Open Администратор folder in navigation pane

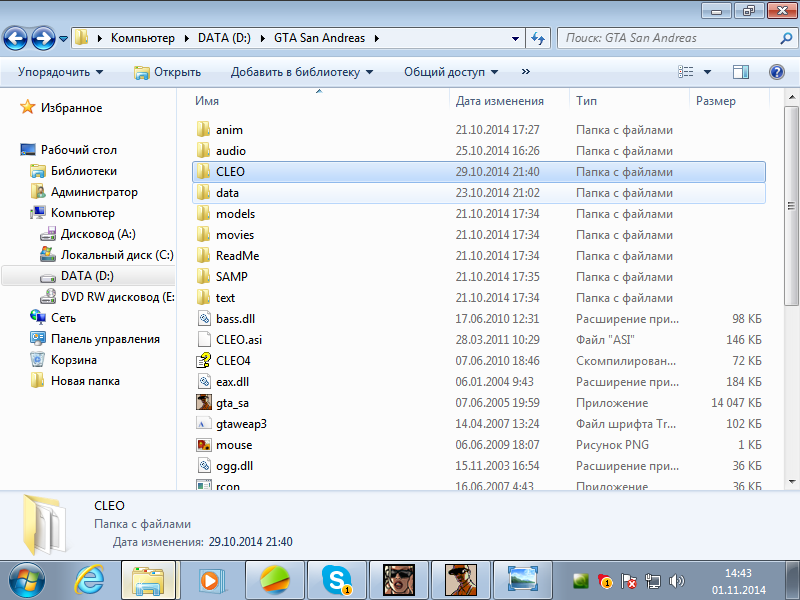(84, 192)
